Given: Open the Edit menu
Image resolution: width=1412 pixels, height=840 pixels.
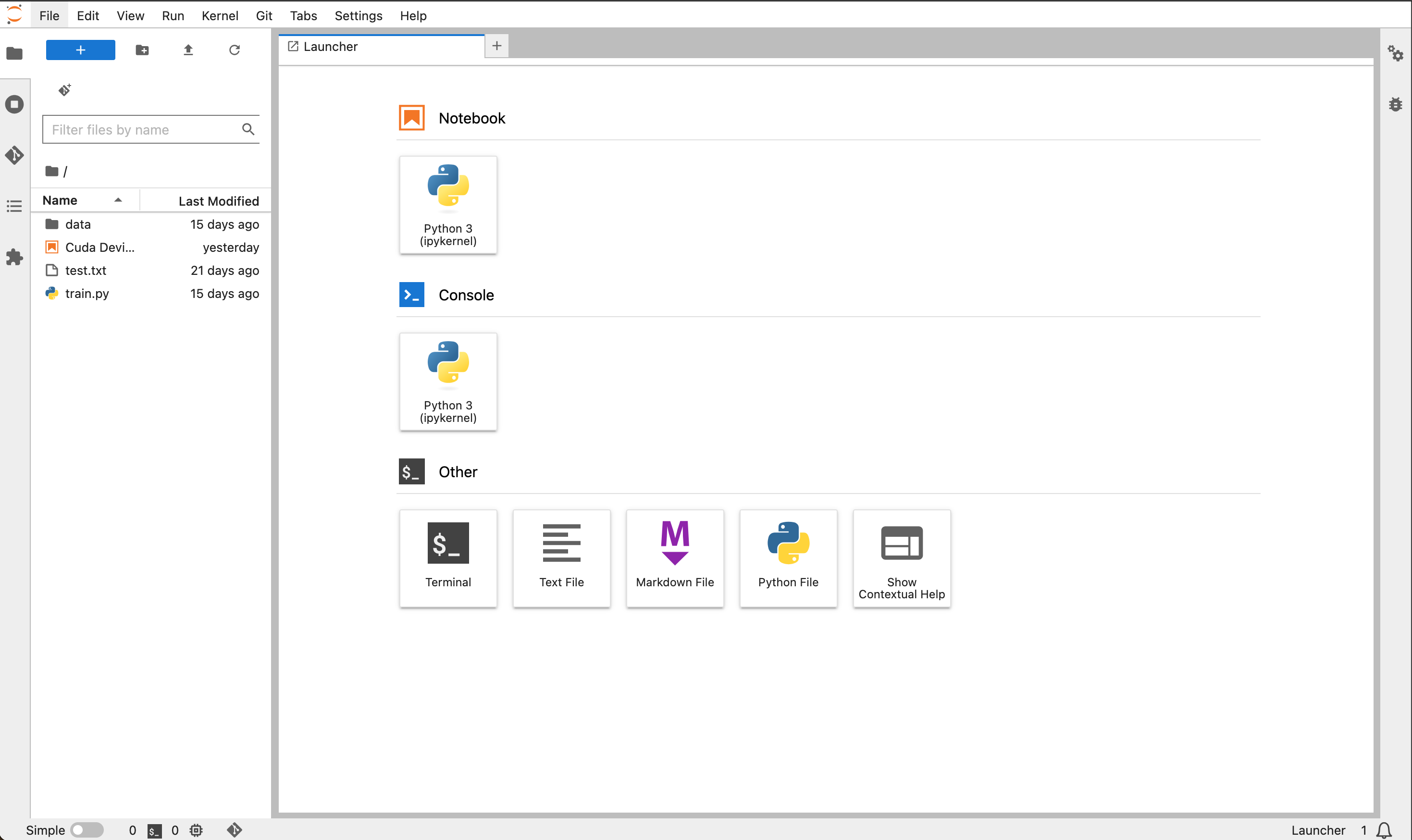Looking at the screenshot, I should coord(88,16).
